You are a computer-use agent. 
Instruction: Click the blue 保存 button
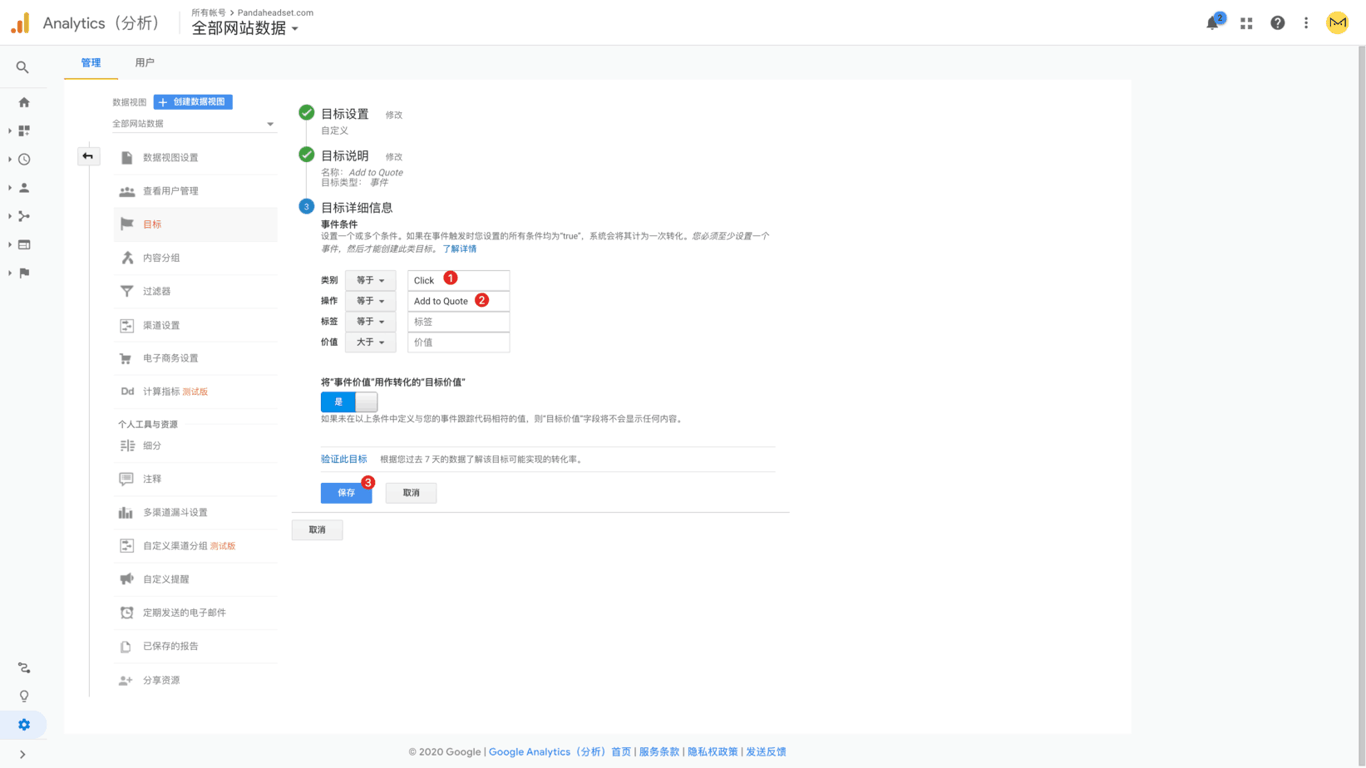tap(346, 493)
